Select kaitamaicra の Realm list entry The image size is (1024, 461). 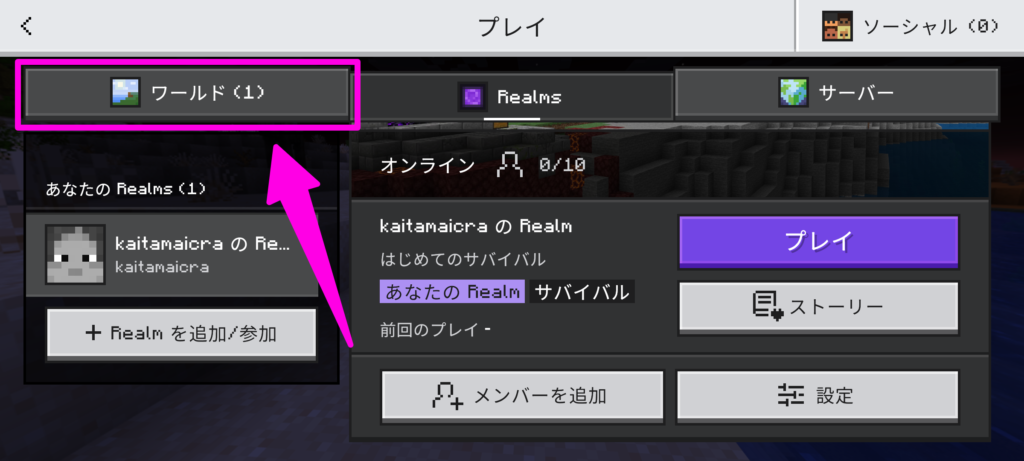(x=172, y=254)
